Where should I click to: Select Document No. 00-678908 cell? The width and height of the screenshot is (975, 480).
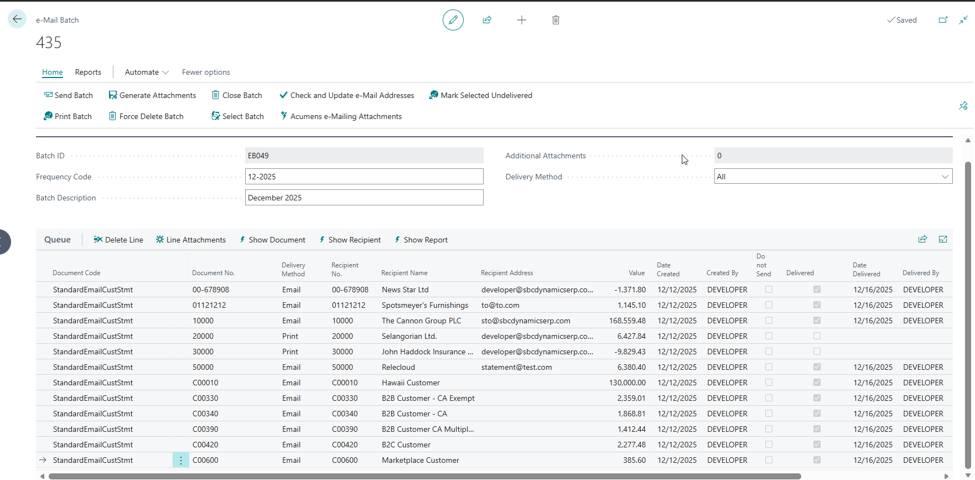[211, 290]
